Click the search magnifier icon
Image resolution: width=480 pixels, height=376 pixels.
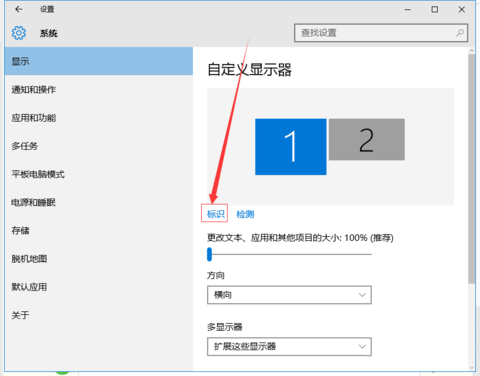tap(460, 33)
